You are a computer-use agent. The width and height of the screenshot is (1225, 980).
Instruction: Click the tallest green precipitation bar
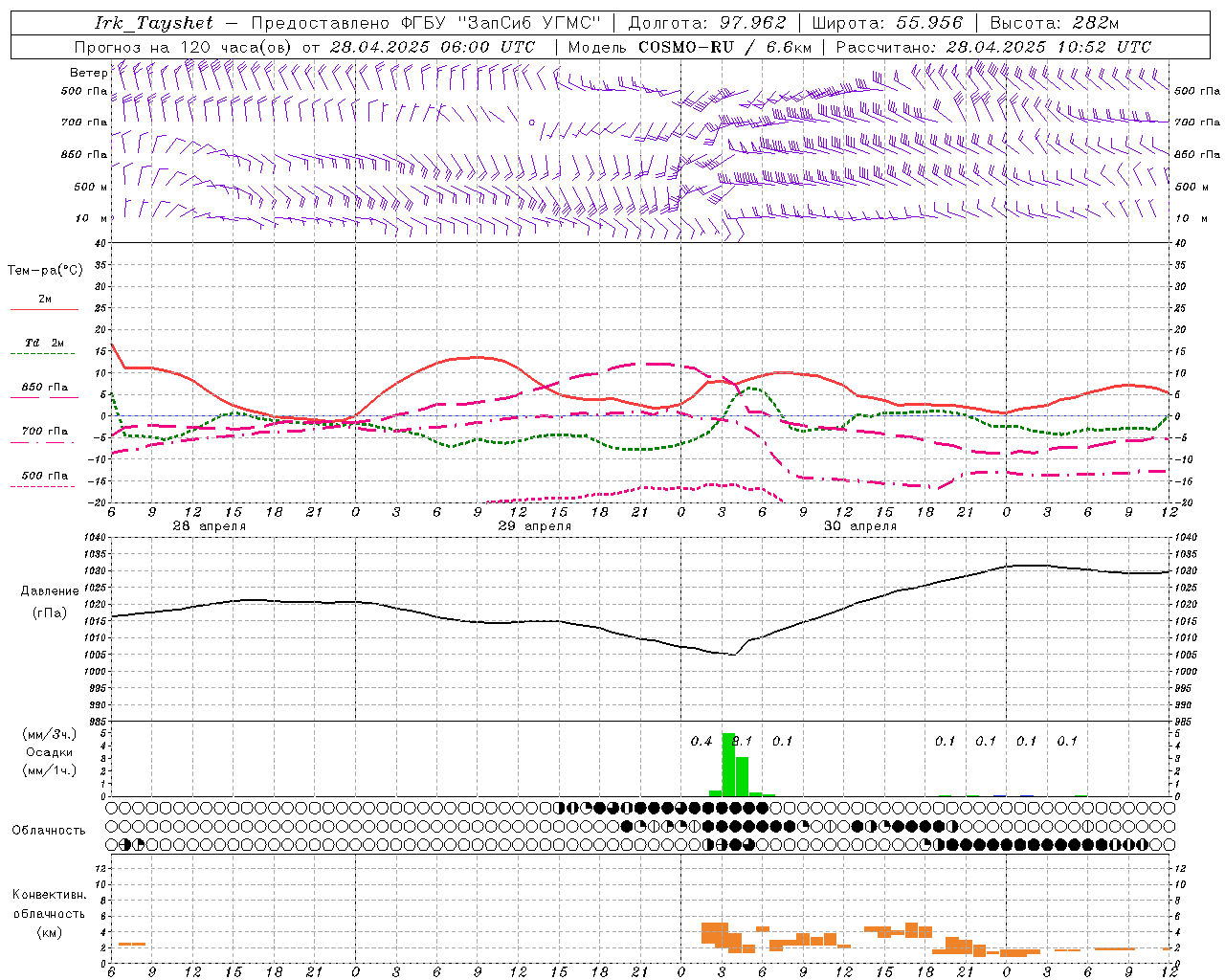point(728,765)
